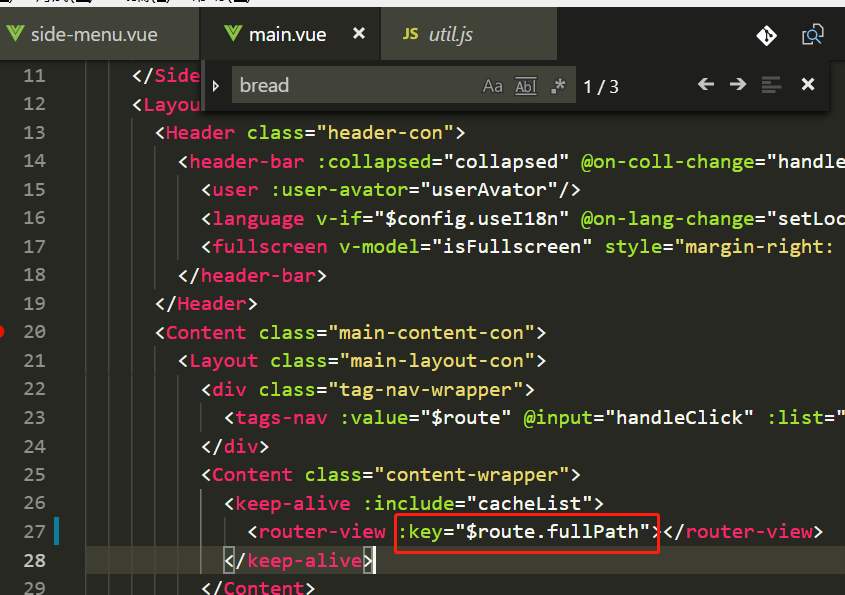Click 'main-layout-con' on line 21

438,361
